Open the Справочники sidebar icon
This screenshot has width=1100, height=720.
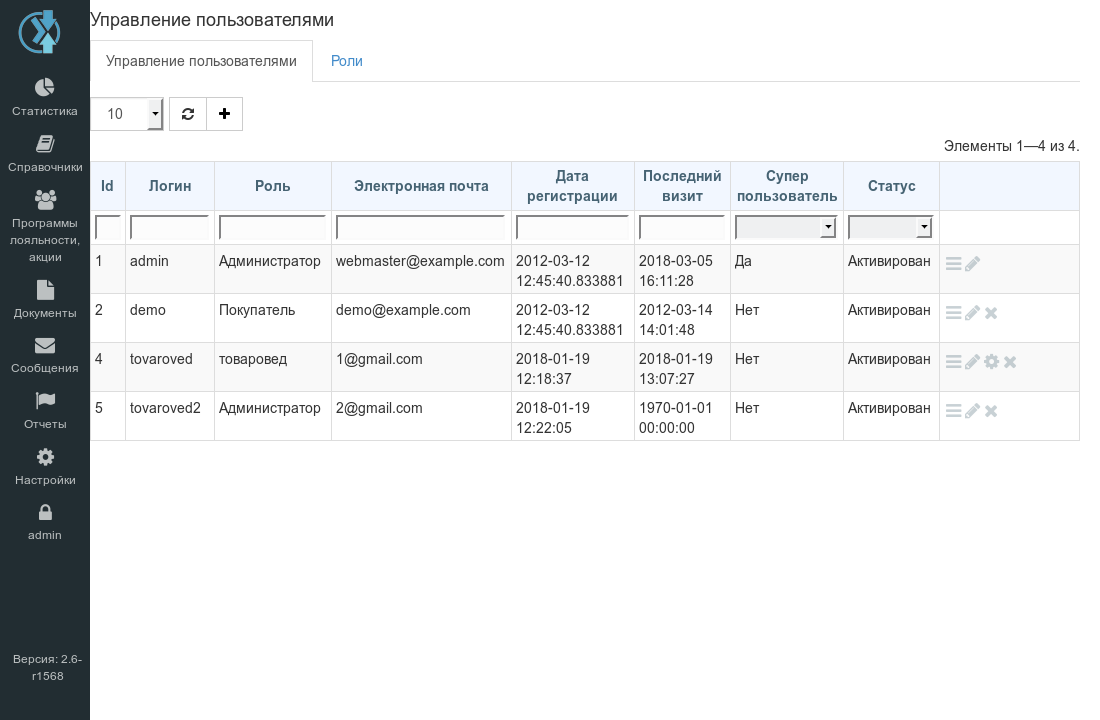tap(45, 144)
